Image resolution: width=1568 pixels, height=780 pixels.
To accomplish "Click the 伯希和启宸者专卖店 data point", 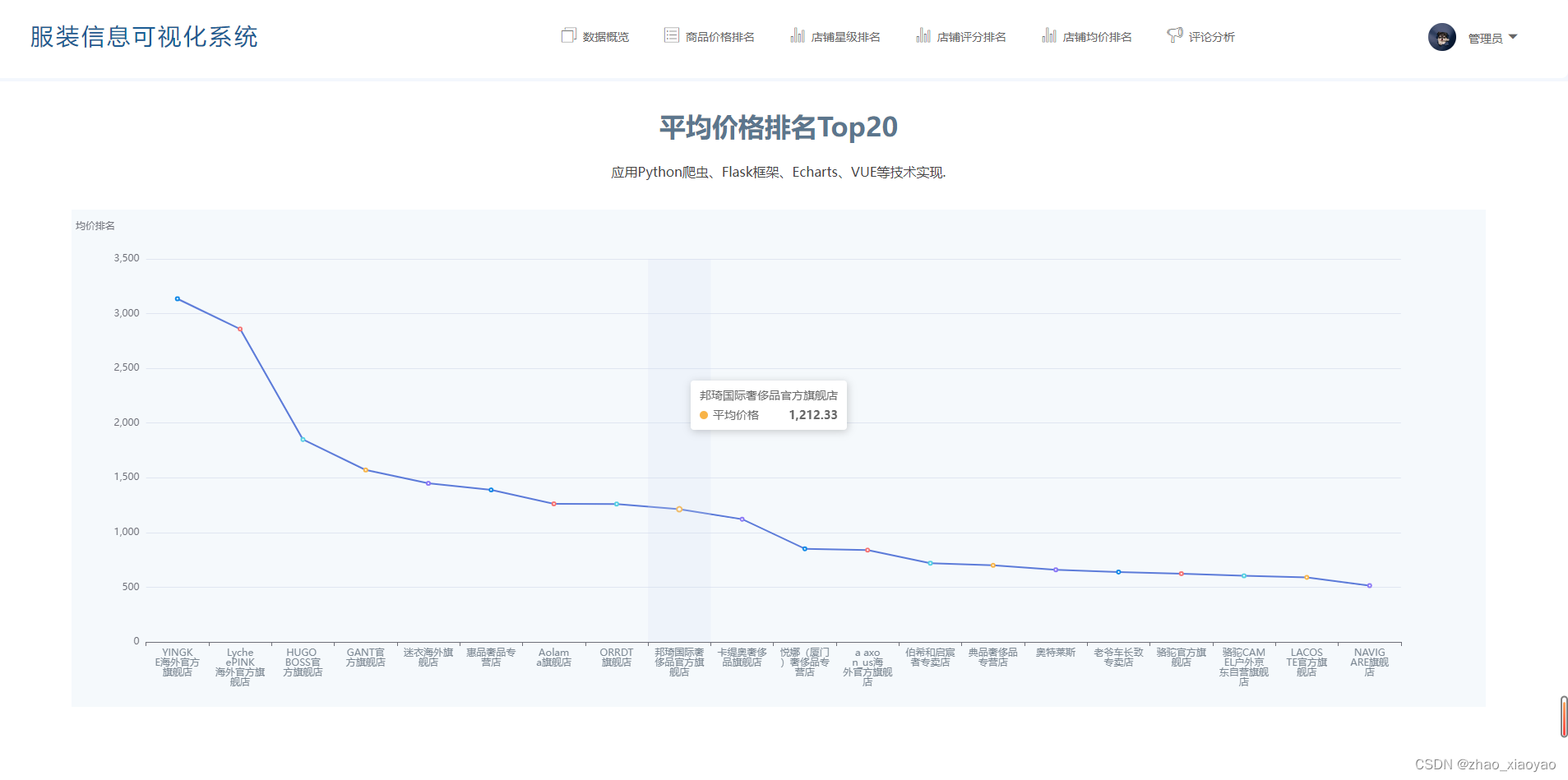I will click(x=931, y=563).
